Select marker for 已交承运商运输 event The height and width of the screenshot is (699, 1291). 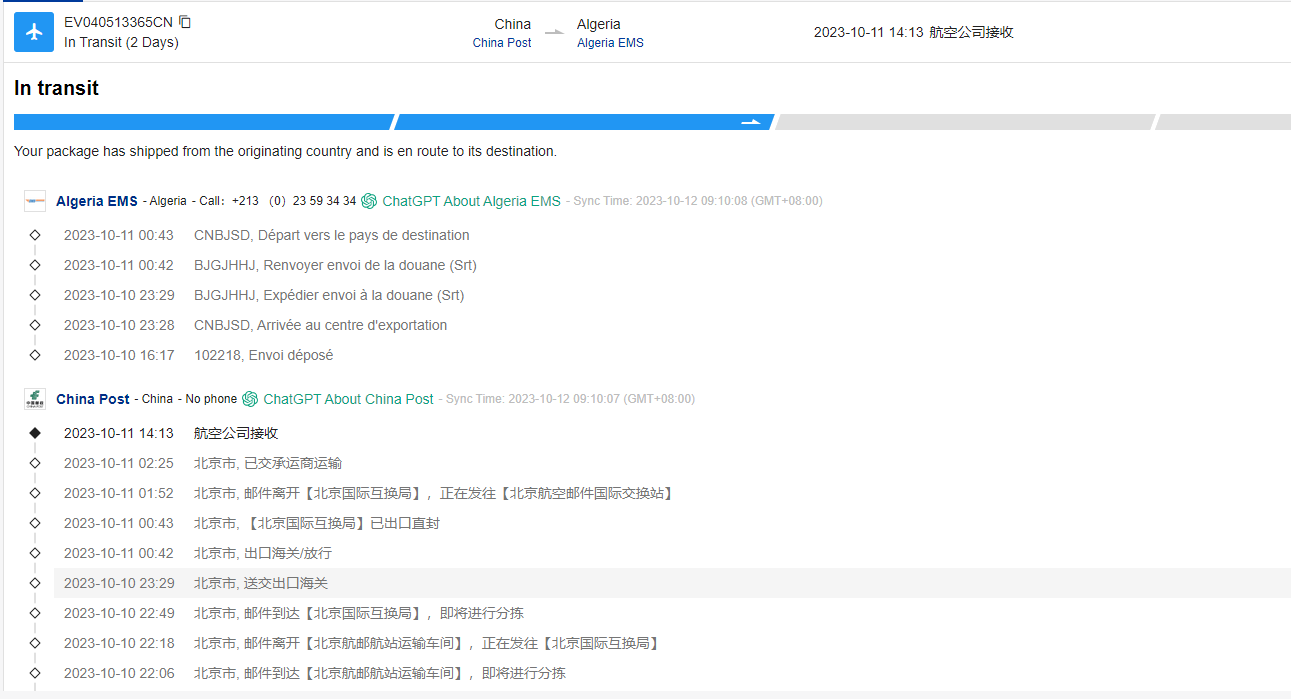(x=35, y=463)
